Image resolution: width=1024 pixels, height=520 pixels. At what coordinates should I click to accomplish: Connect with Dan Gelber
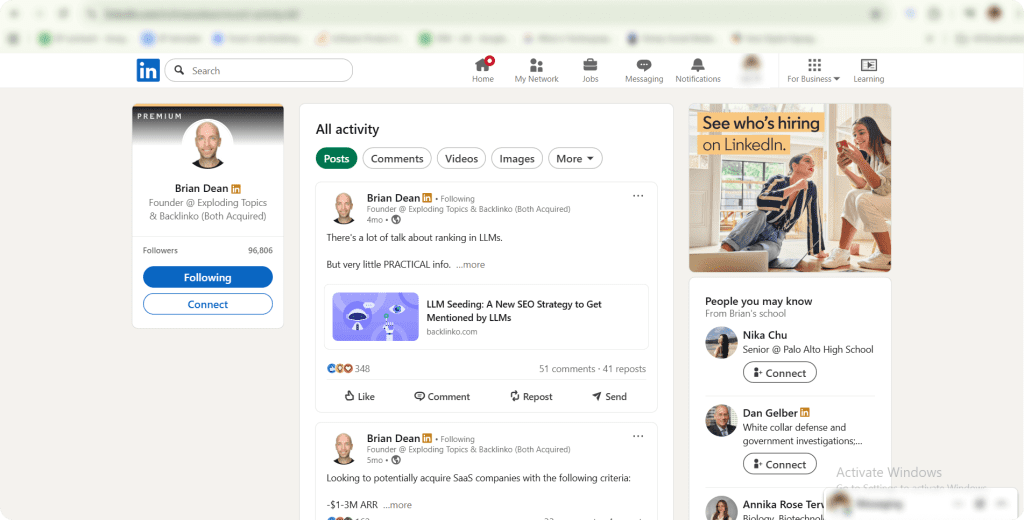pyautogui.click(x=780, y=464)
